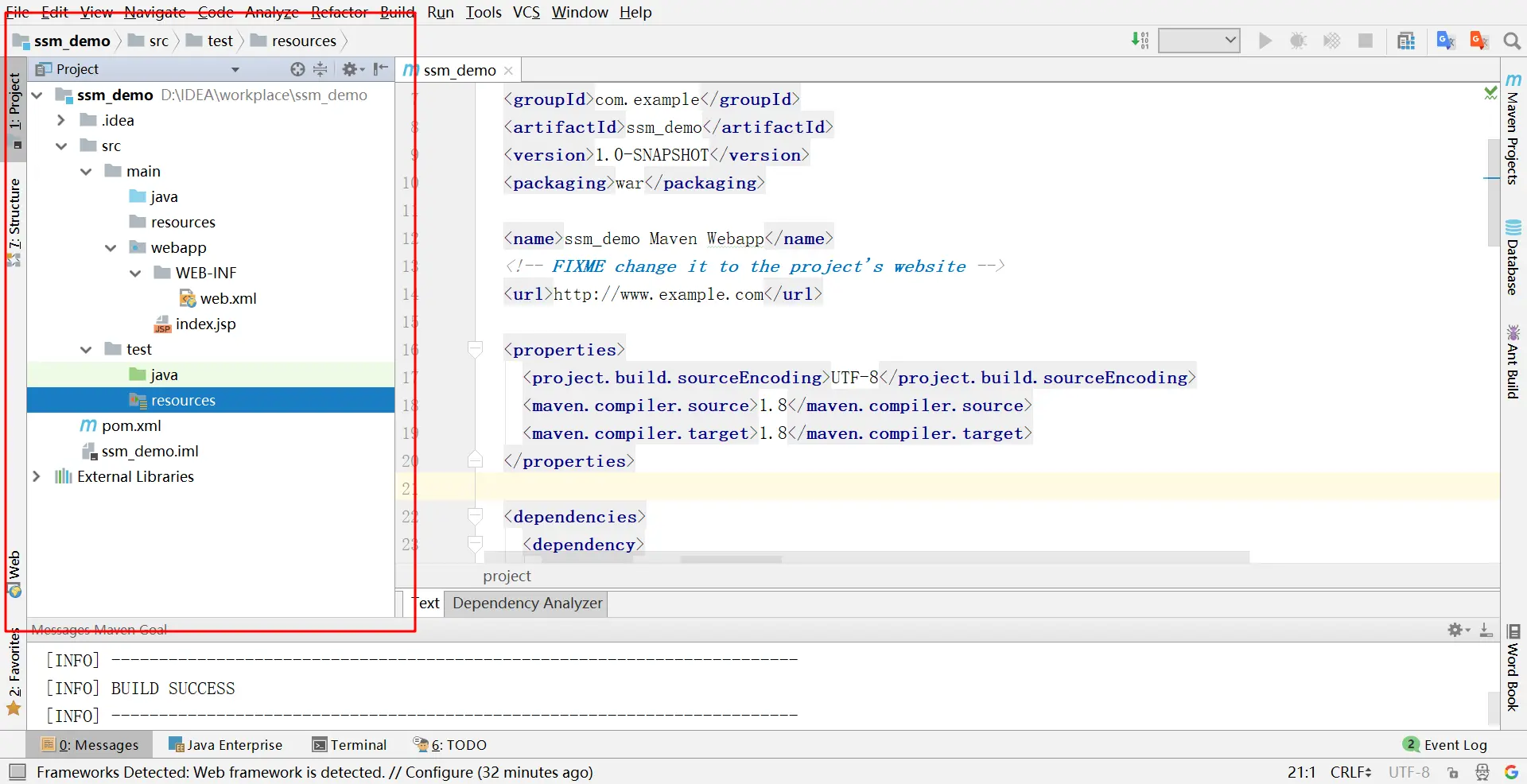1527x784 pixels.
Task: Select web.xml in project tree
Action: click(x=218, y=298)
